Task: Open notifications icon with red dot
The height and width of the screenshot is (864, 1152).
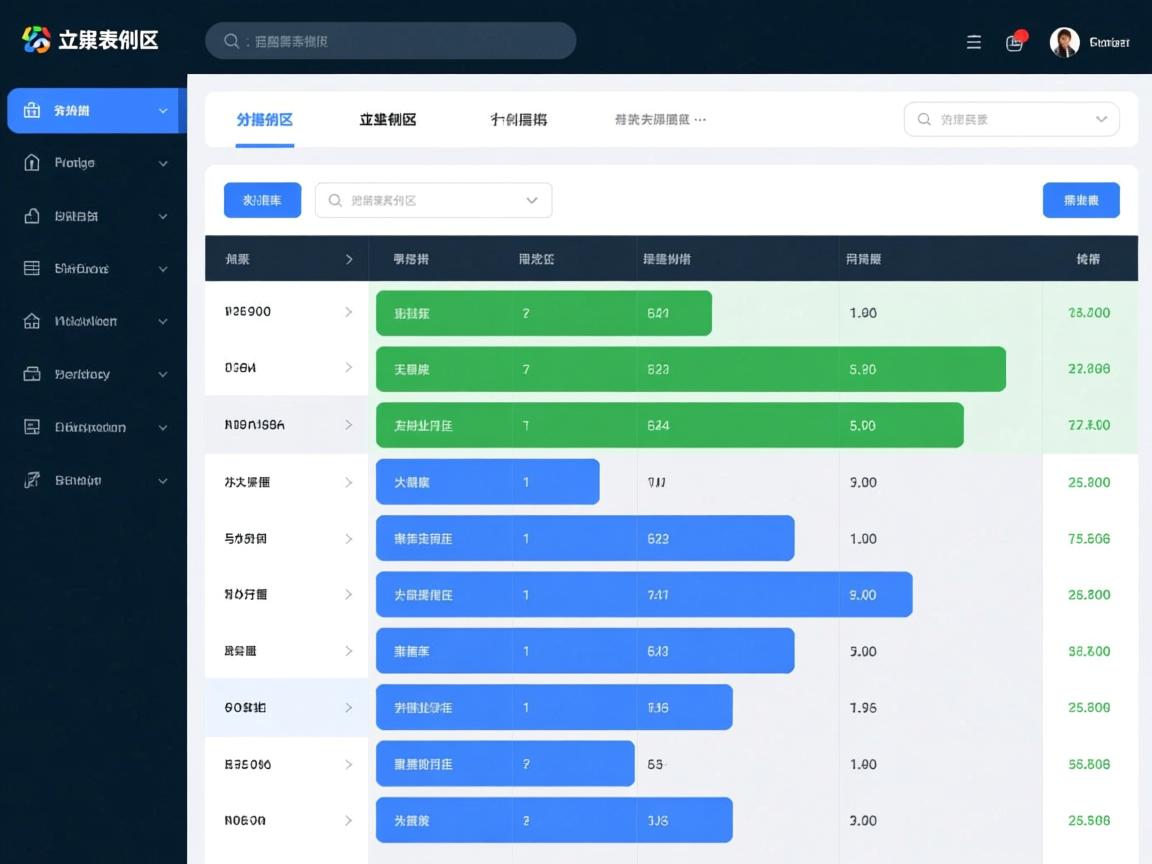Action: (x=1015, y=42)
